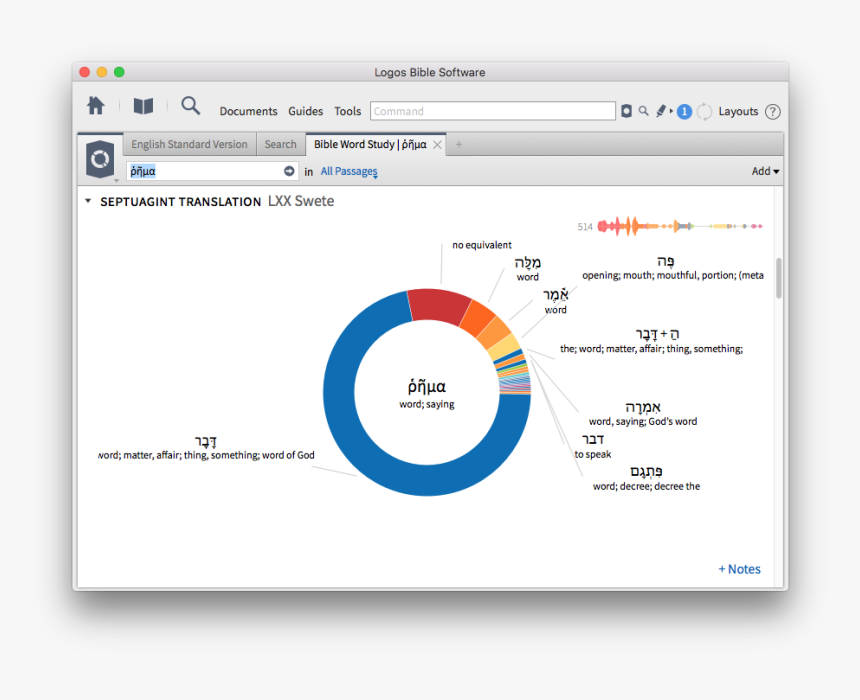Open the Guides menu

click(305, 111)
